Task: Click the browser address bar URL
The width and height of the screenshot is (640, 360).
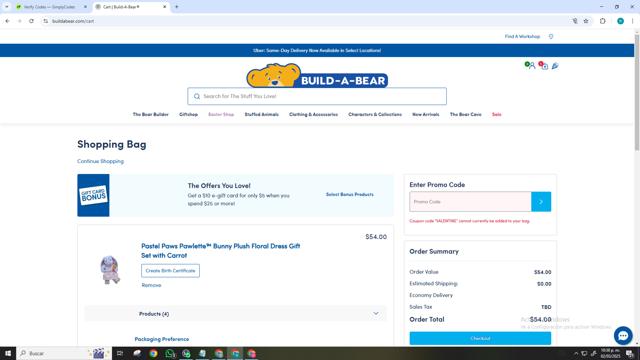Action: [73, 21]
